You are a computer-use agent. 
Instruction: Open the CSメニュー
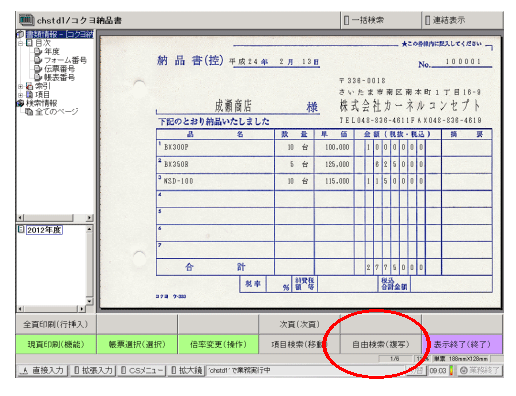coord(142,370)
